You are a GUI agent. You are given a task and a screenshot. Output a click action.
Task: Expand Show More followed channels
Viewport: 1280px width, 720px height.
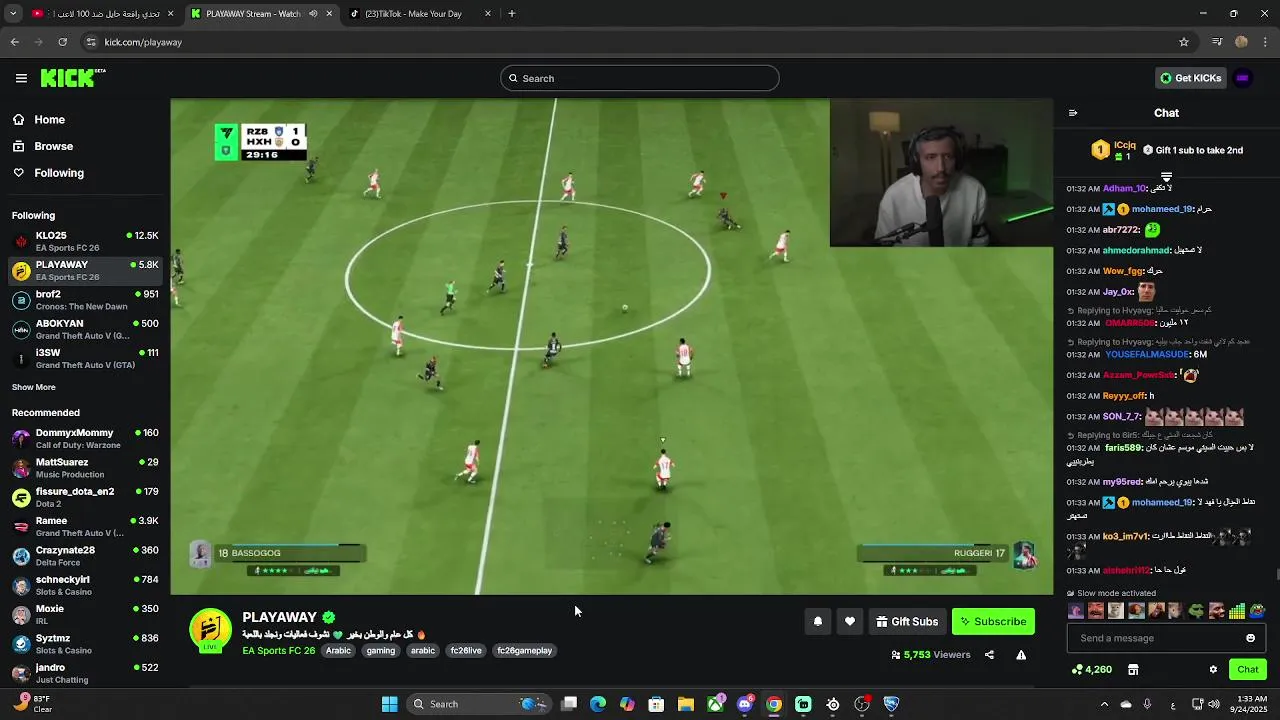(34, 387)
